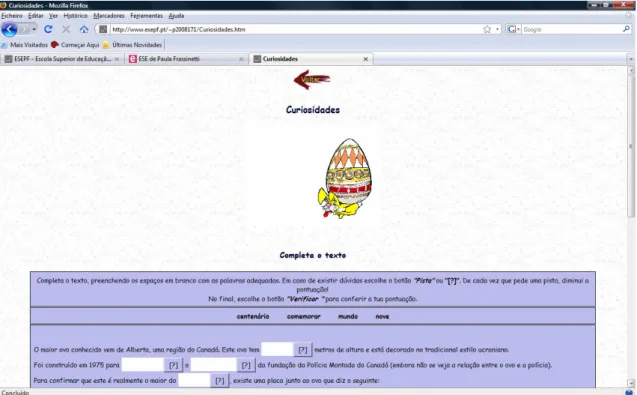Open the Ferramentas menu
This screenshot has width=637, height=395.
(146, 15)
